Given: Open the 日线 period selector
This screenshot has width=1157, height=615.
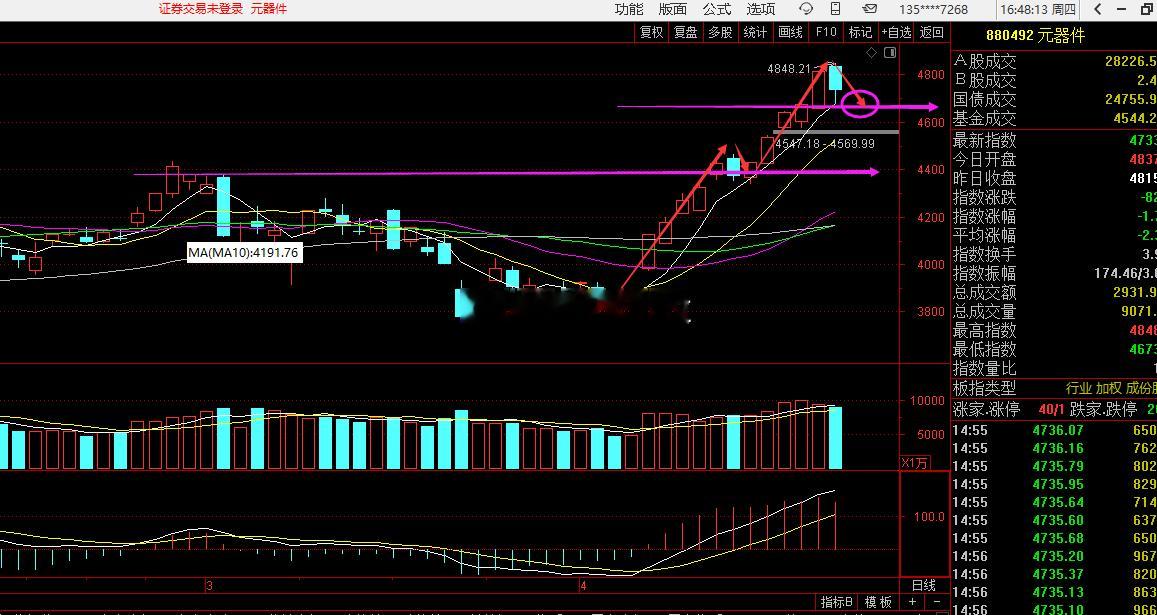Looking at the screenshot, I should coord(924,585).
